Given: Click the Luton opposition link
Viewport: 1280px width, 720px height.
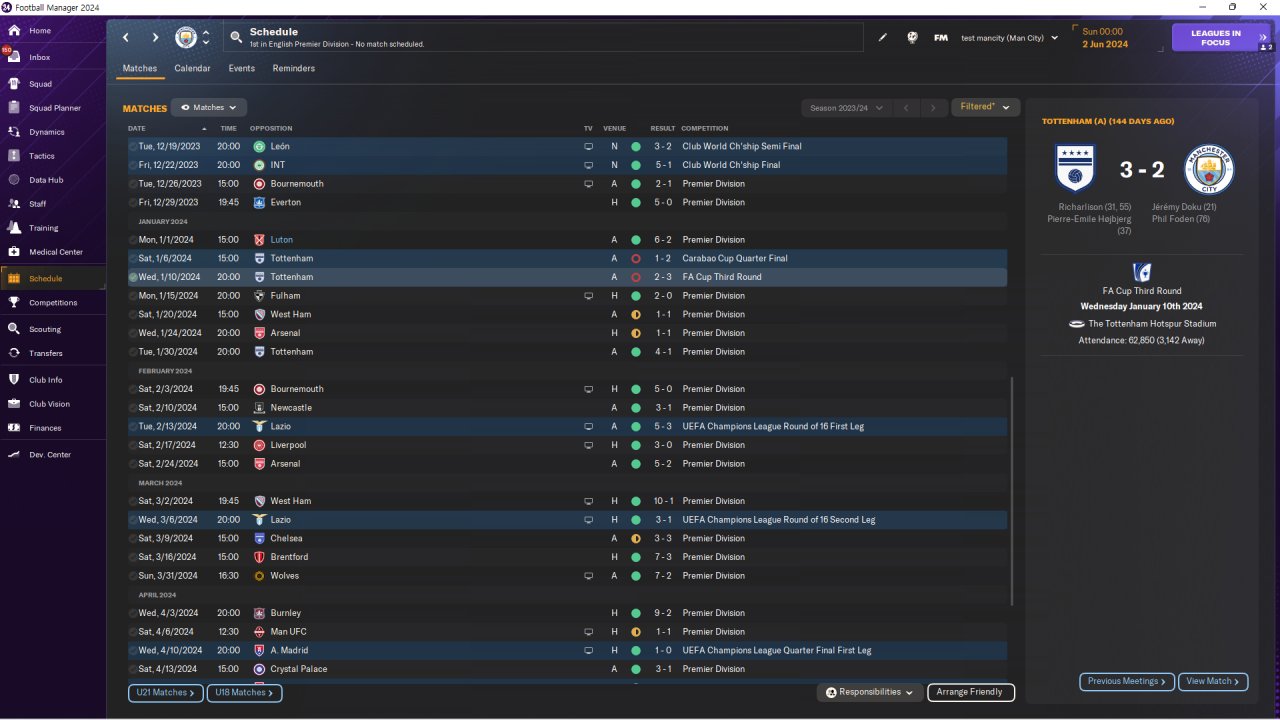Looking at the screenshot, I should click(x=280, y=240).
